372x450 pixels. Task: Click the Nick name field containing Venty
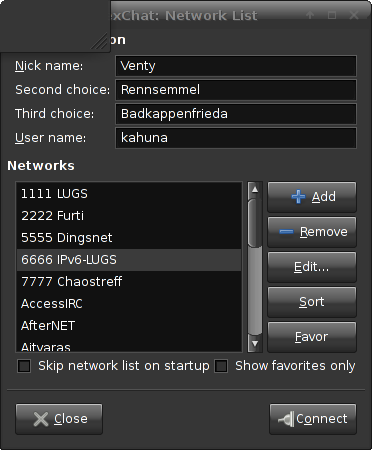[236, 66]
